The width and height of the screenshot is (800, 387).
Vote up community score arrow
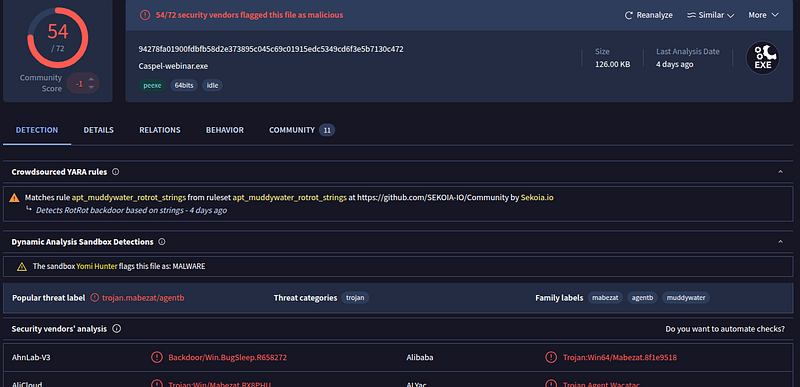(x=91, y=80)
